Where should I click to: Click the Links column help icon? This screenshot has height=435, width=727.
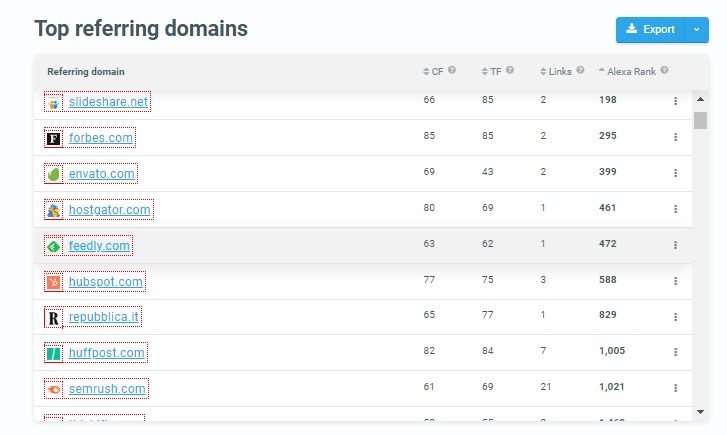tap(580, 70)
